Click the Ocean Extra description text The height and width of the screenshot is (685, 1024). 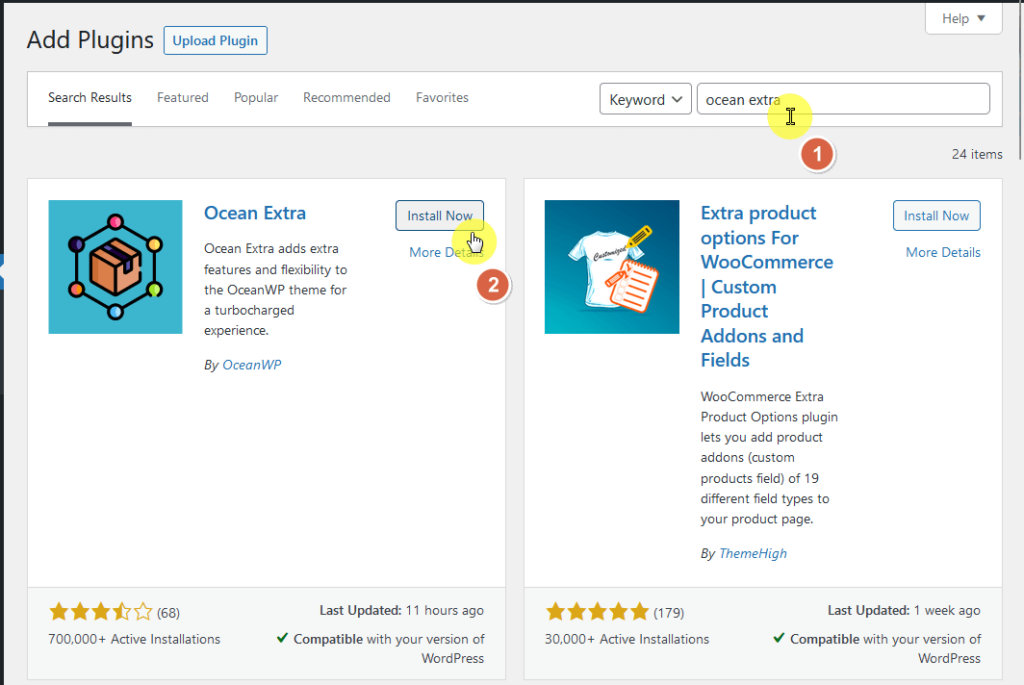276,289
